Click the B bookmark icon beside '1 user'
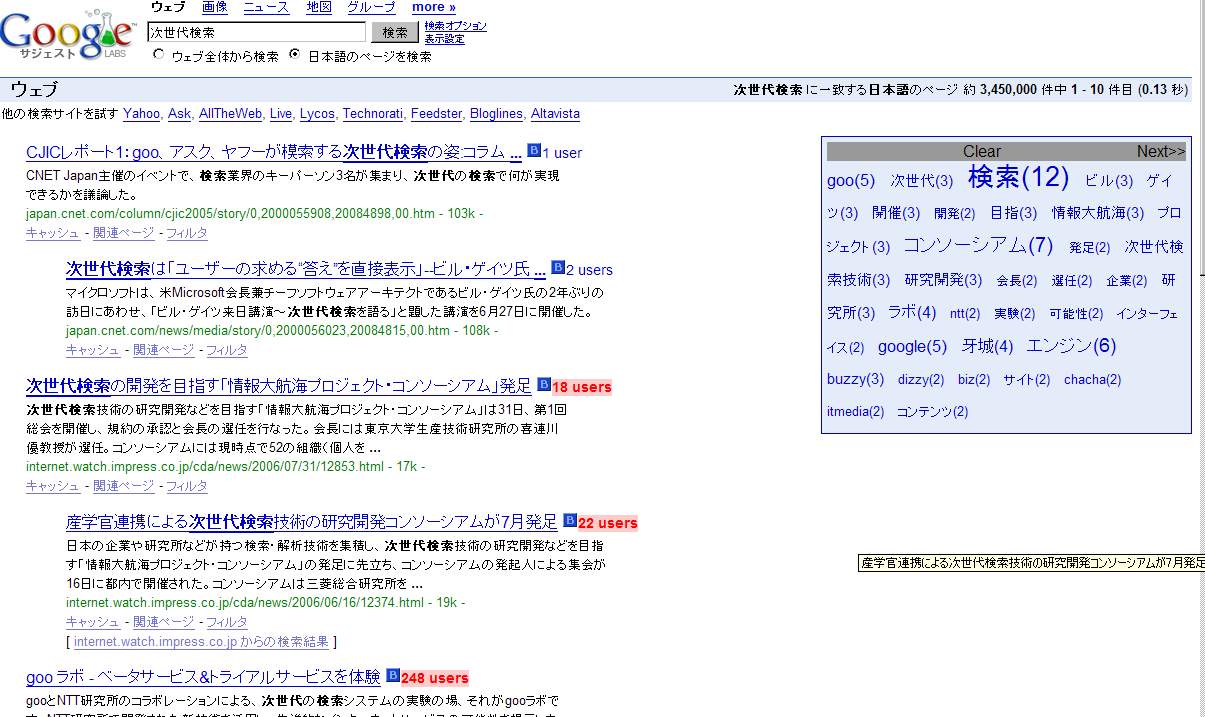This screenshot has width=1205, height=717. pos(534,151)
